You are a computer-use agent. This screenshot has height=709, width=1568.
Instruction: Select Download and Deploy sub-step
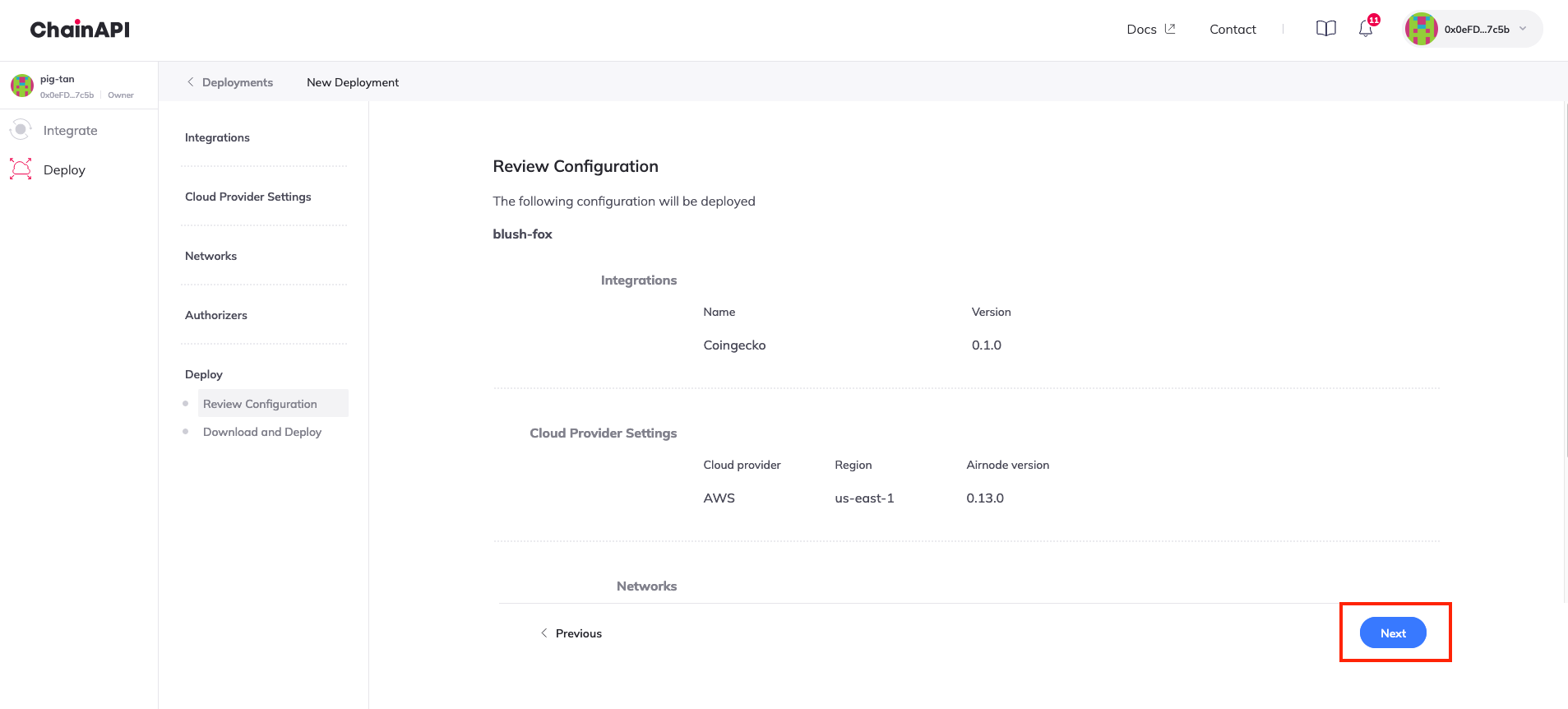(262, 432)
